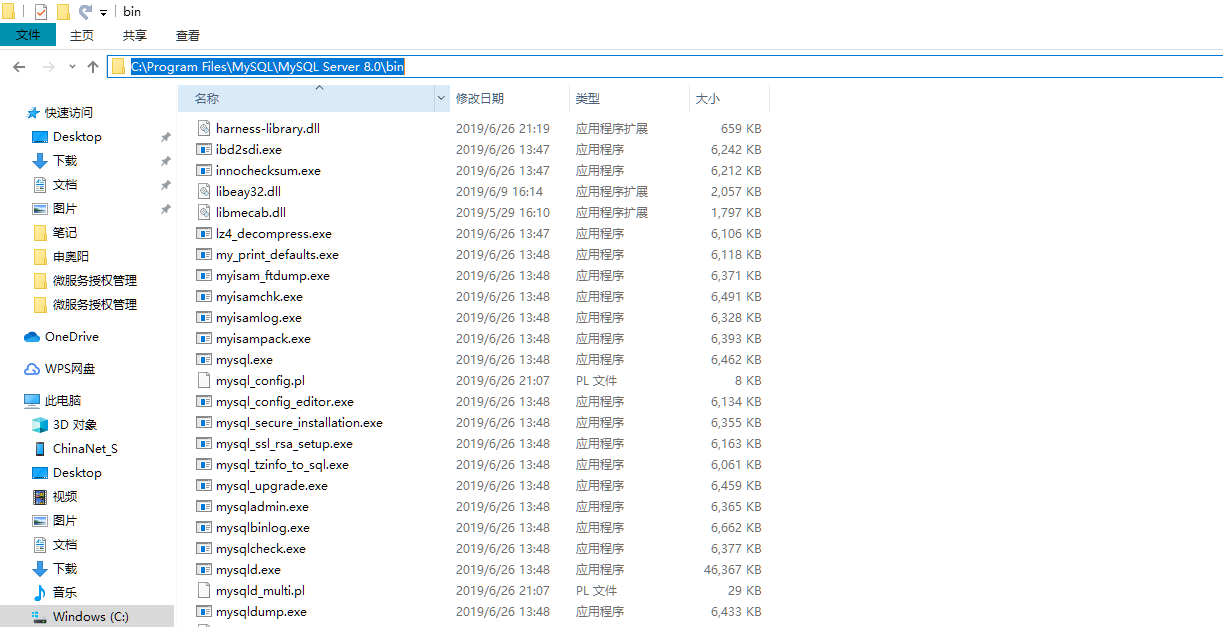Unpin Desktop from quick access
This screenshot has height=627, width=1223.
(167, 136)
